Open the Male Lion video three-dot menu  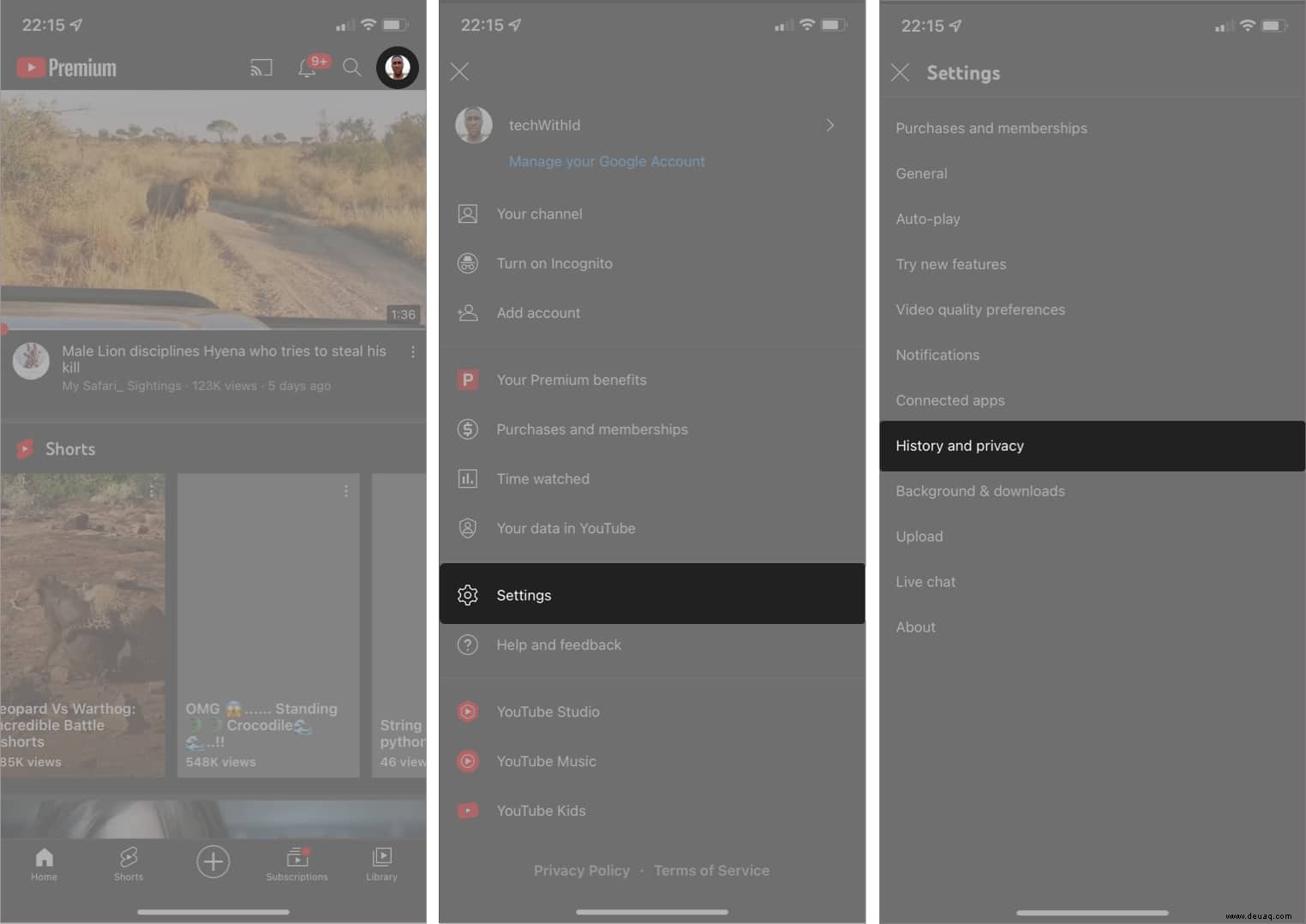413,352
